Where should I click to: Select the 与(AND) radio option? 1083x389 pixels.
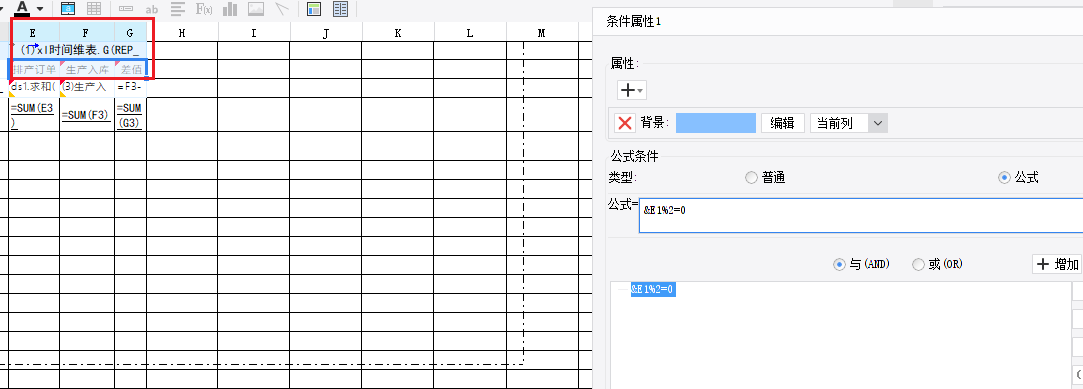pos(839,264)
